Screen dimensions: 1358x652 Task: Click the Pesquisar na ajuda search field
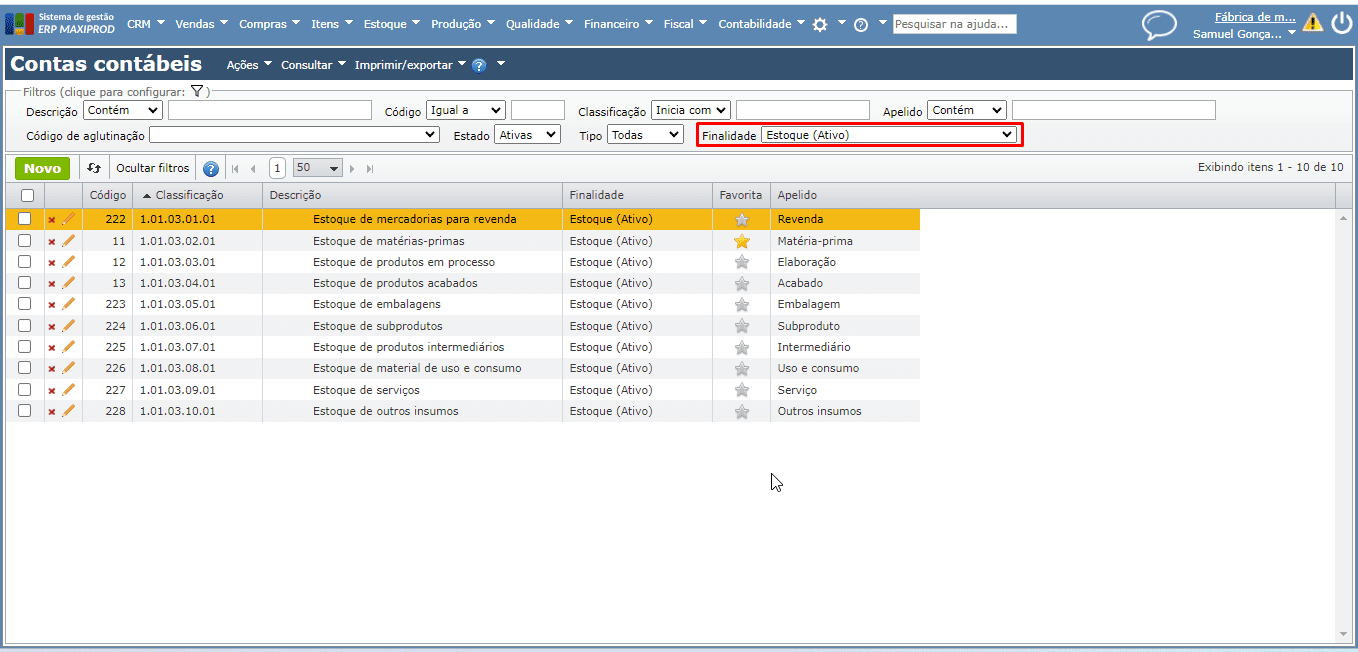click(954, 24)
